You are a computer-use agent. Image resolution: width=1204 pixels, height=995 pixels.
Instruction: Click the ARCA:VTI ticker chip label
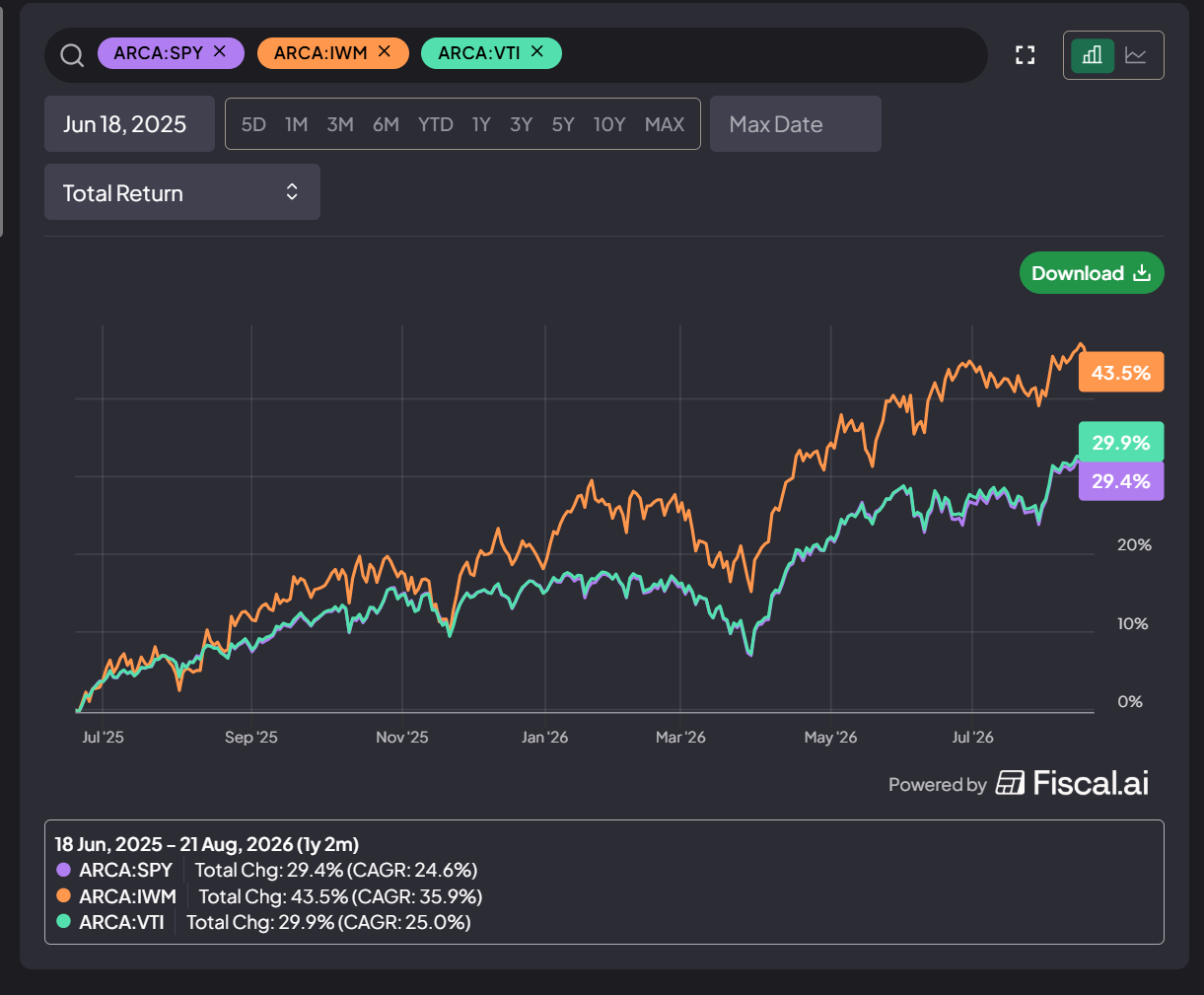(478, 53)
